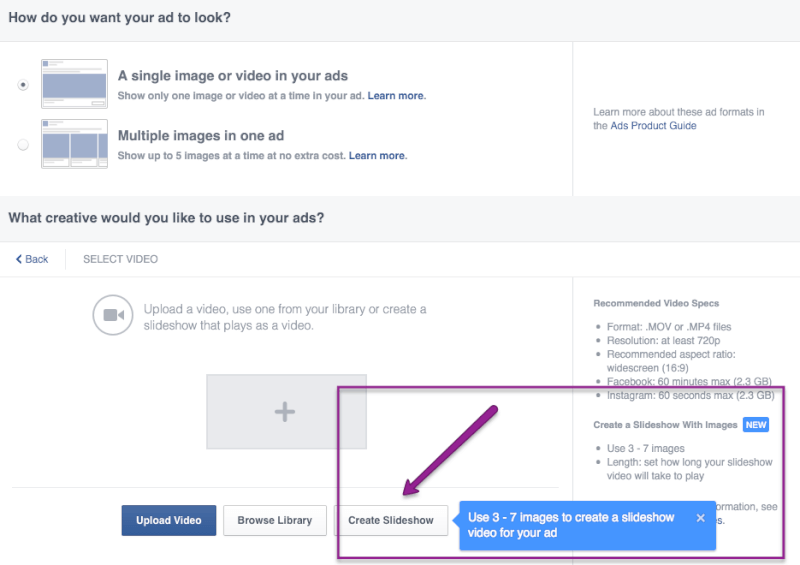Click the plus icon in upload placeholder
The image size is (800, 565).
point(286,411)
